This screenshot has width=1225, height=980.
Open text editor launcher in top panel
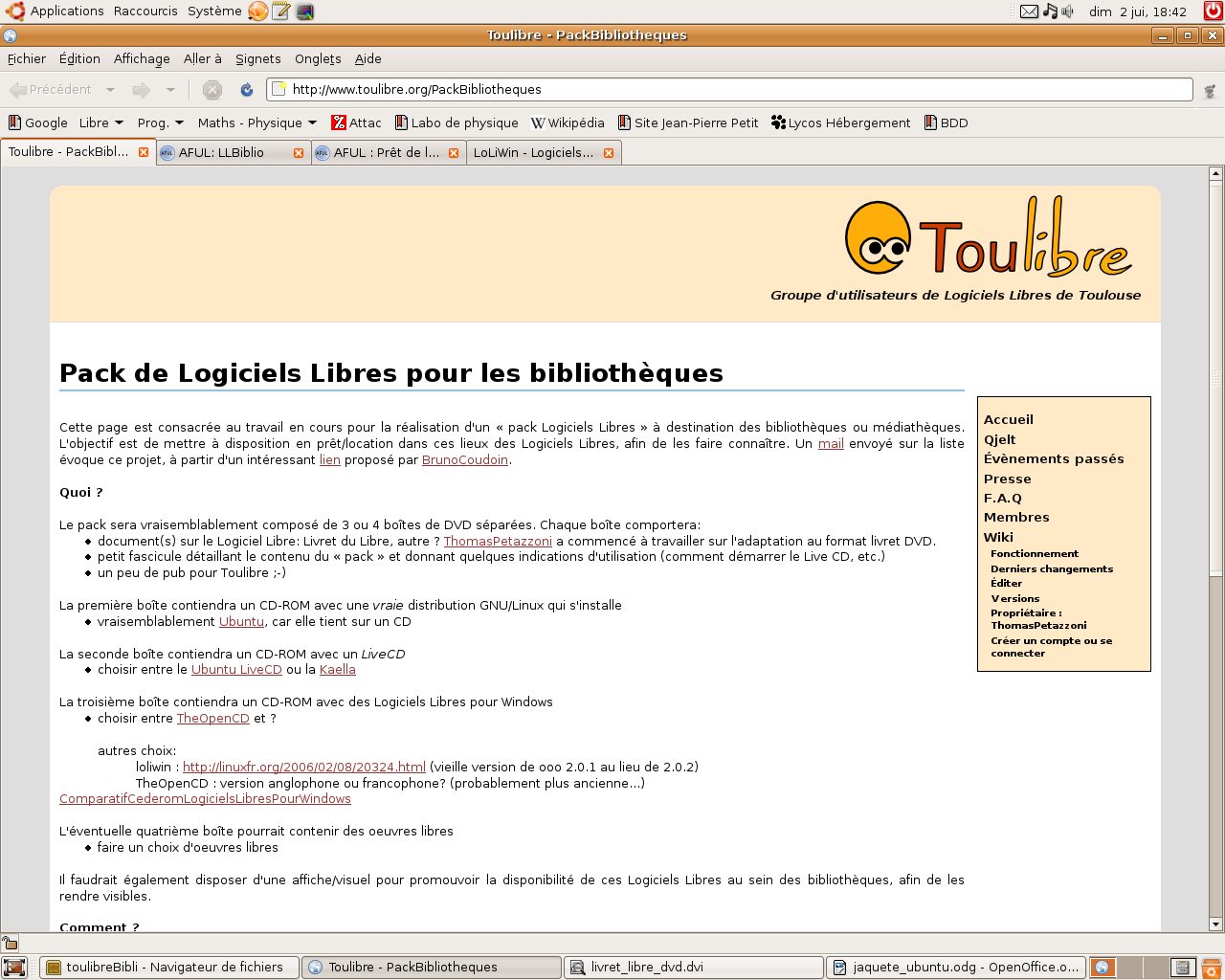pos(281,11)
